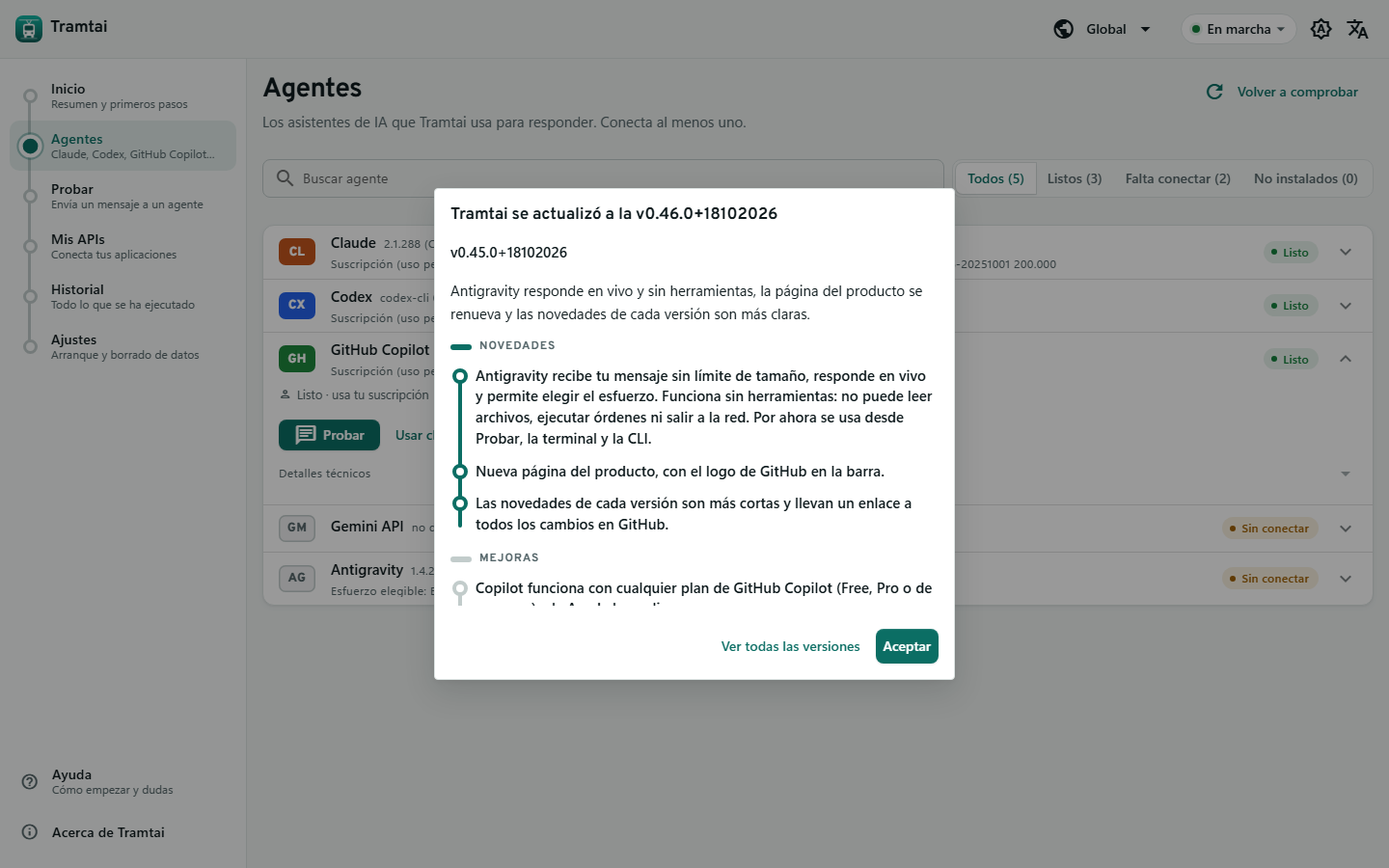Viewport: 1389px width, 868px height.
Task: Open the En marcha status dropdown
Action: [1239, 29]
